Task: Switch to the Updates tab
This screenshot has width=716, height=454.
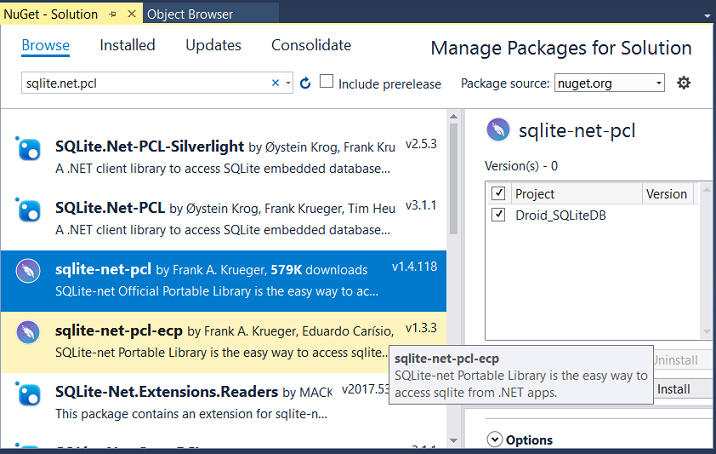Action: (x=213, y=45)
